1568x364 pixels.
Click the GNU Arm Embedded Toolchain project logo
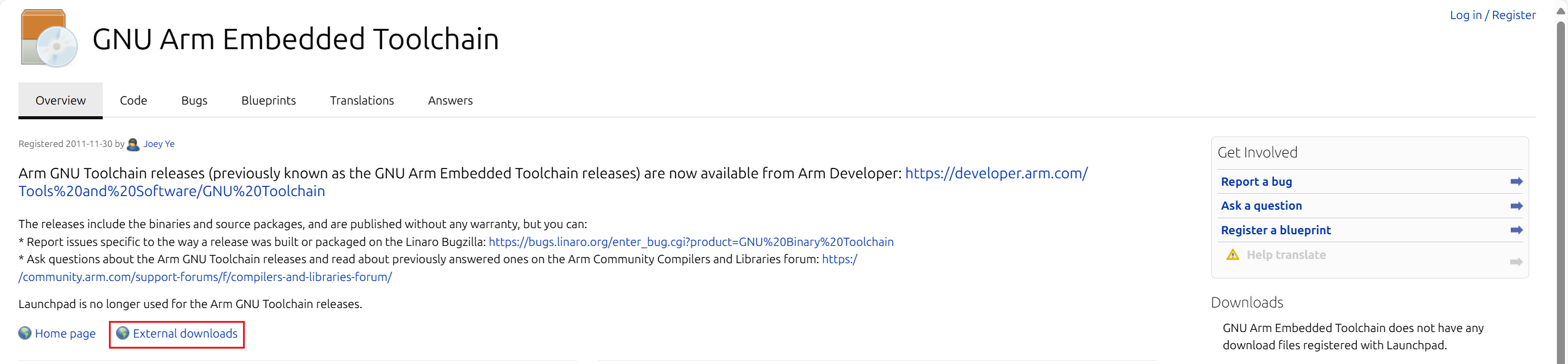49,38
